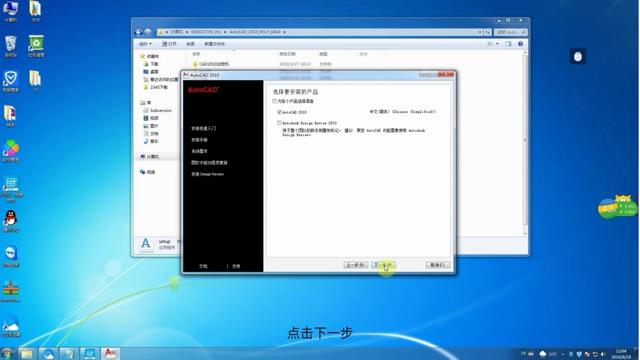Select 2345下载 folder in navigation pane
The height and width of the screenshot is (360, 640).
(156, 87)
